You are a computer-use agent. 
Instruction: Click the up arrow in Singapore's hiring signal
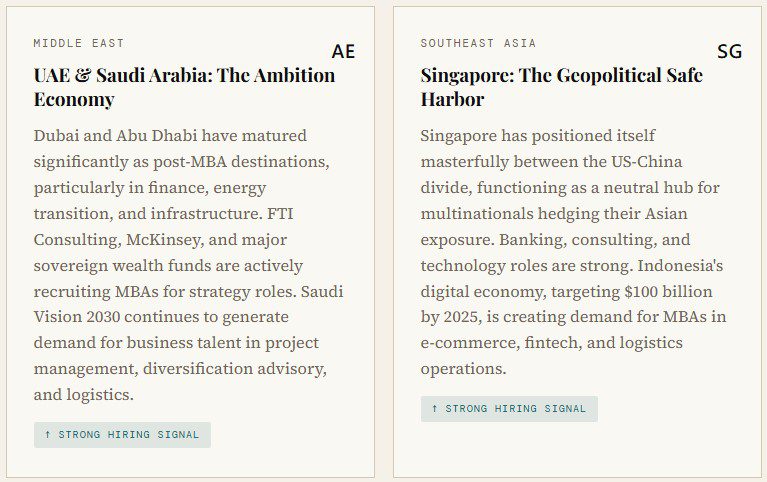click(434, 409)
